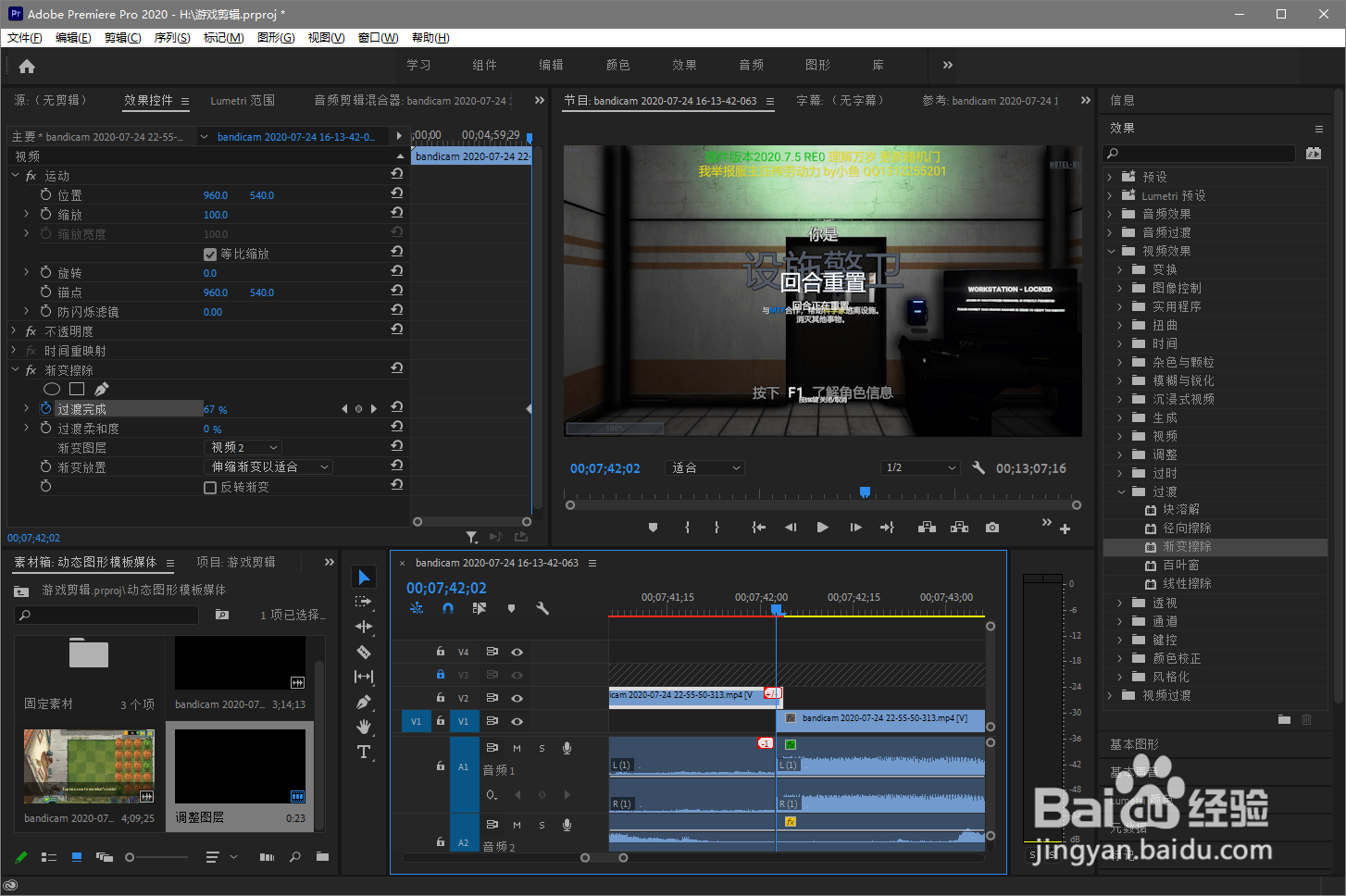
Task: Open timeline display settings wrench
Action: [x=542, y=608]
